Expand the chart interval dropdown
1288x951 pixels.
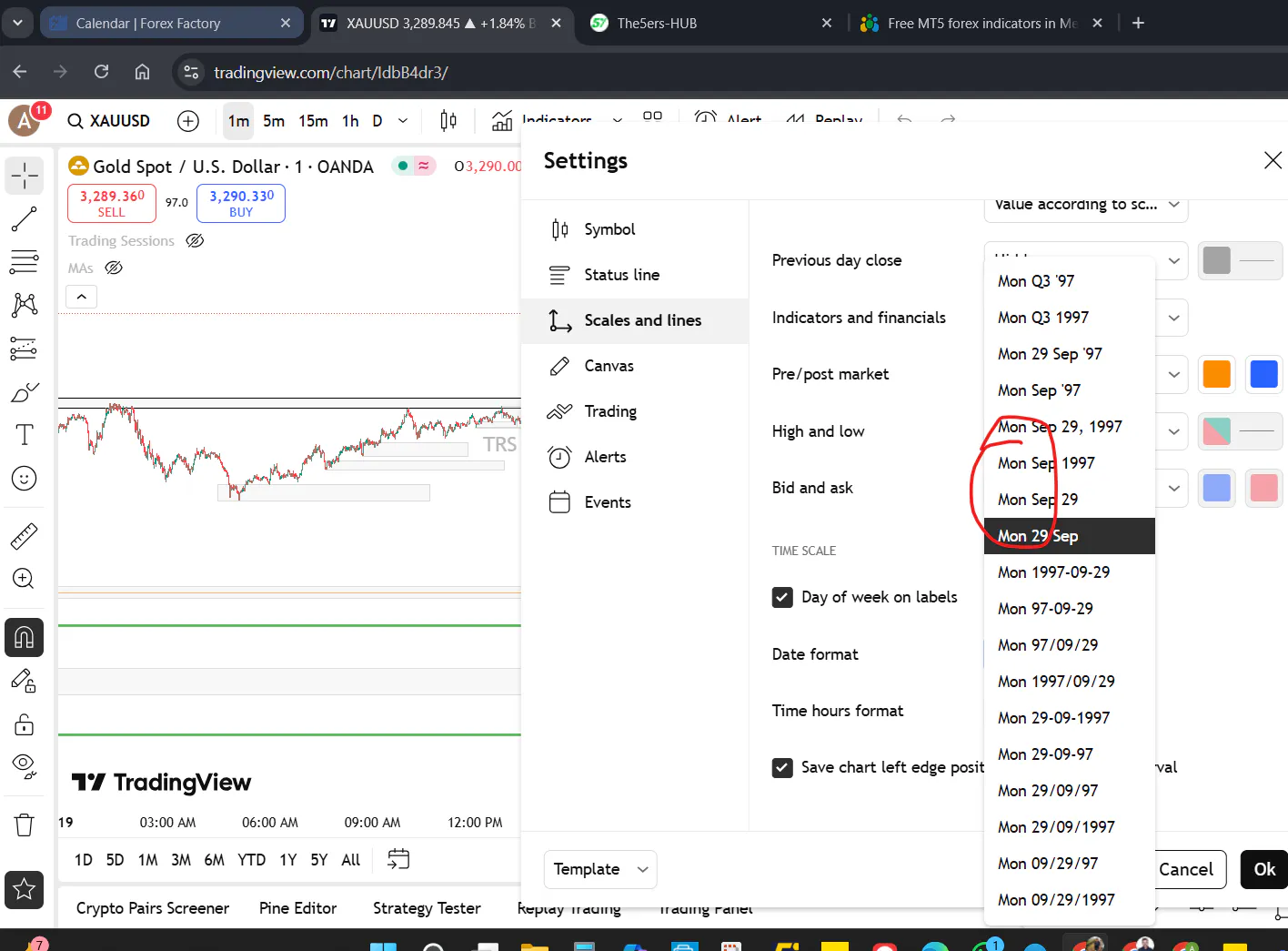coord(403,121)
